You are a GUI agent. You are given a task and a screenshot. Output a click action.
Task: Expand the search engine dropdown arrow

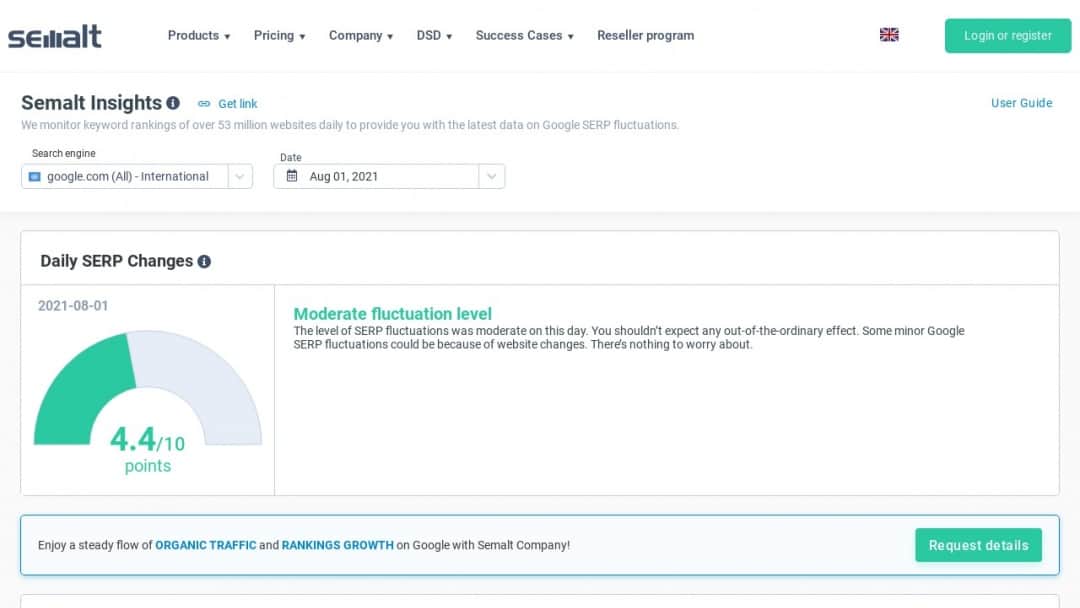coord(240,177)
